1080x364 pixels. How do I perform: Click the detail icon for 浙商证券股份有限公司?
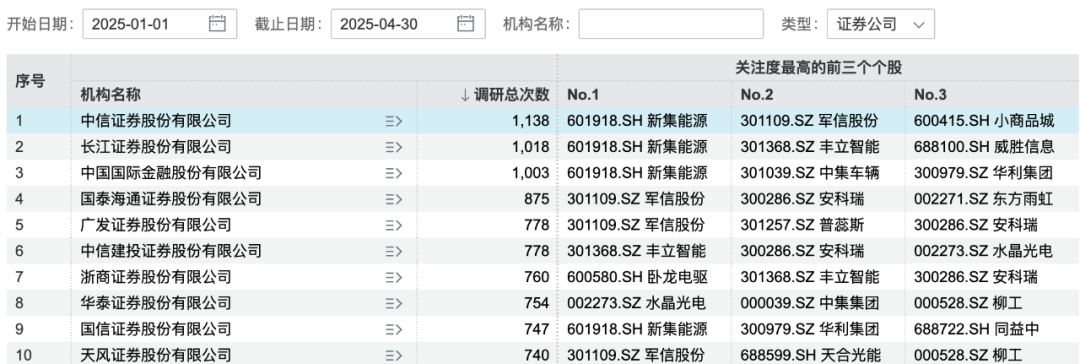(x=393, y=277)
